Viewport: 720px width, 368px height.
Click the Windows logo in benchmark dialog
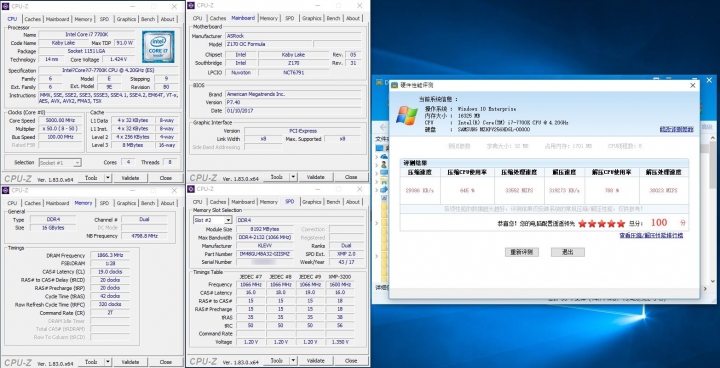(407, 116)
